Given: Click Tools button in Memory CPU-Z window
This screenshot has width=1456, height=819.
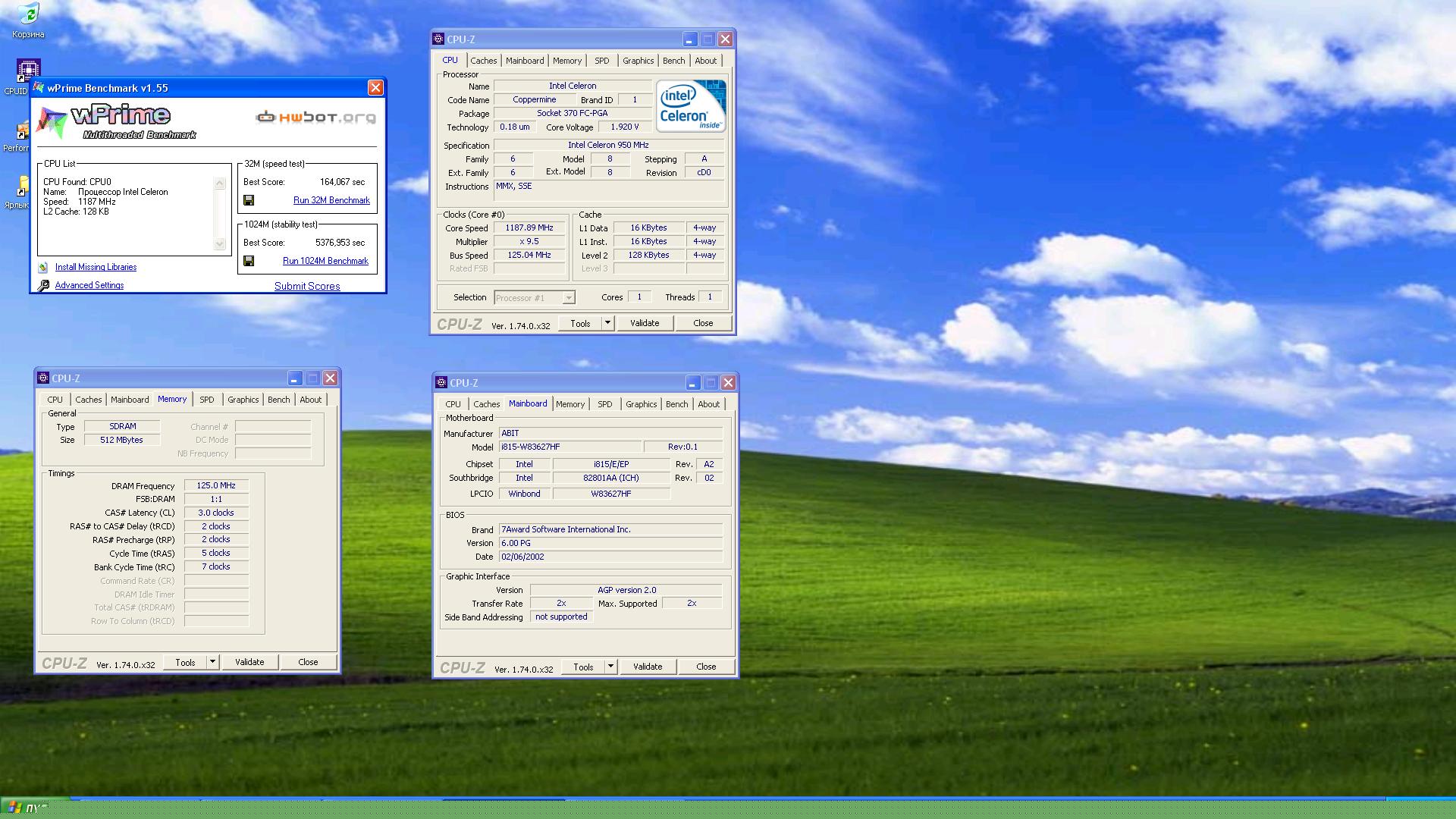Looking at the screenshot, I should pos(185,662).
